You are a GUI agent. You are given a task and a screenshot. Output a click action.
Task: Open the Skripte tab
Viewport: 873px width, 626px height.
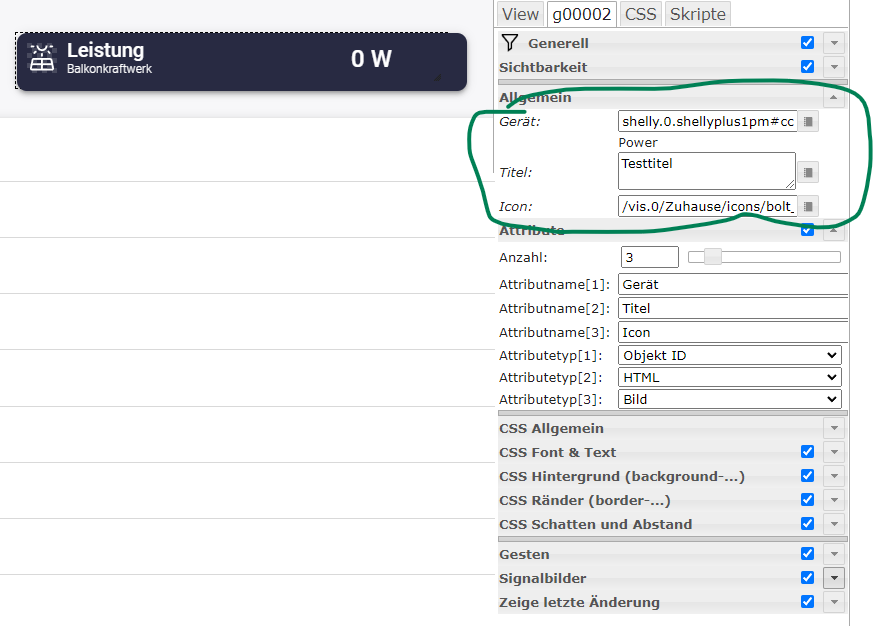point(698,14)
